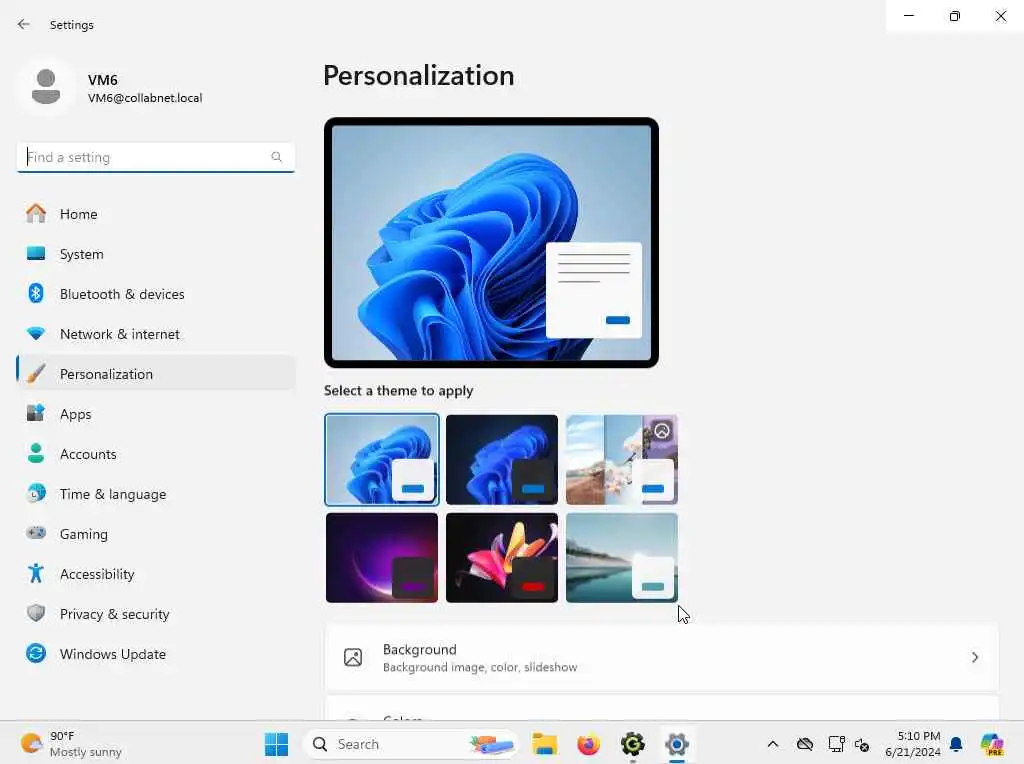Click the Privacy & security shield icon
1024x764 pixels.
(x=36, y=613)
